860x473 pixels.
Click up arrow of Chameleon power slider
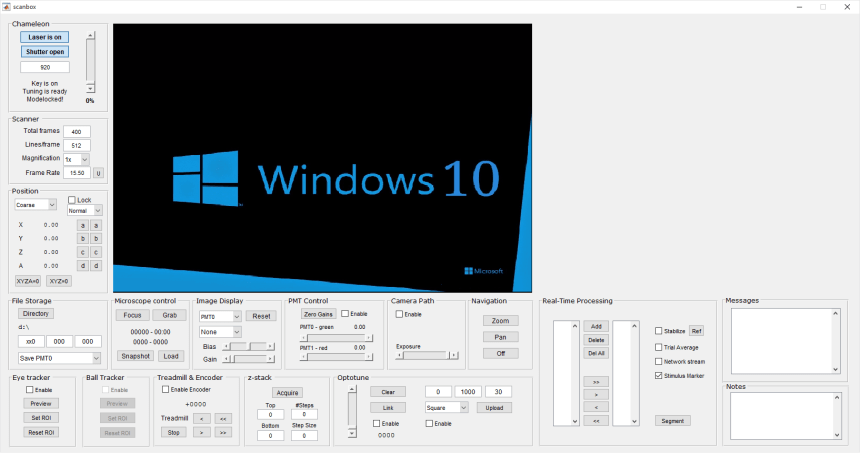pos(90,35)
